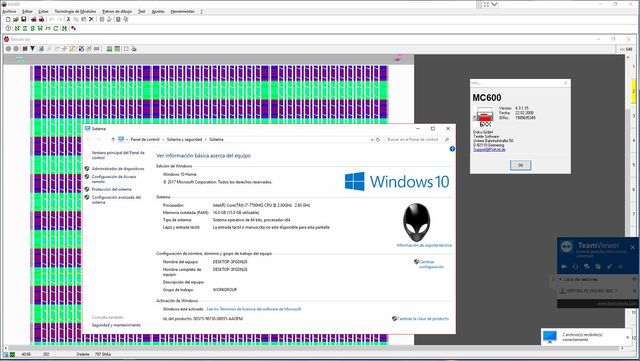Image resolution: width=640 pixels, height=361 pixels.
Task: Click 'Sistema y seguridad' breadcrumb
Action: [x=184, y=140]
